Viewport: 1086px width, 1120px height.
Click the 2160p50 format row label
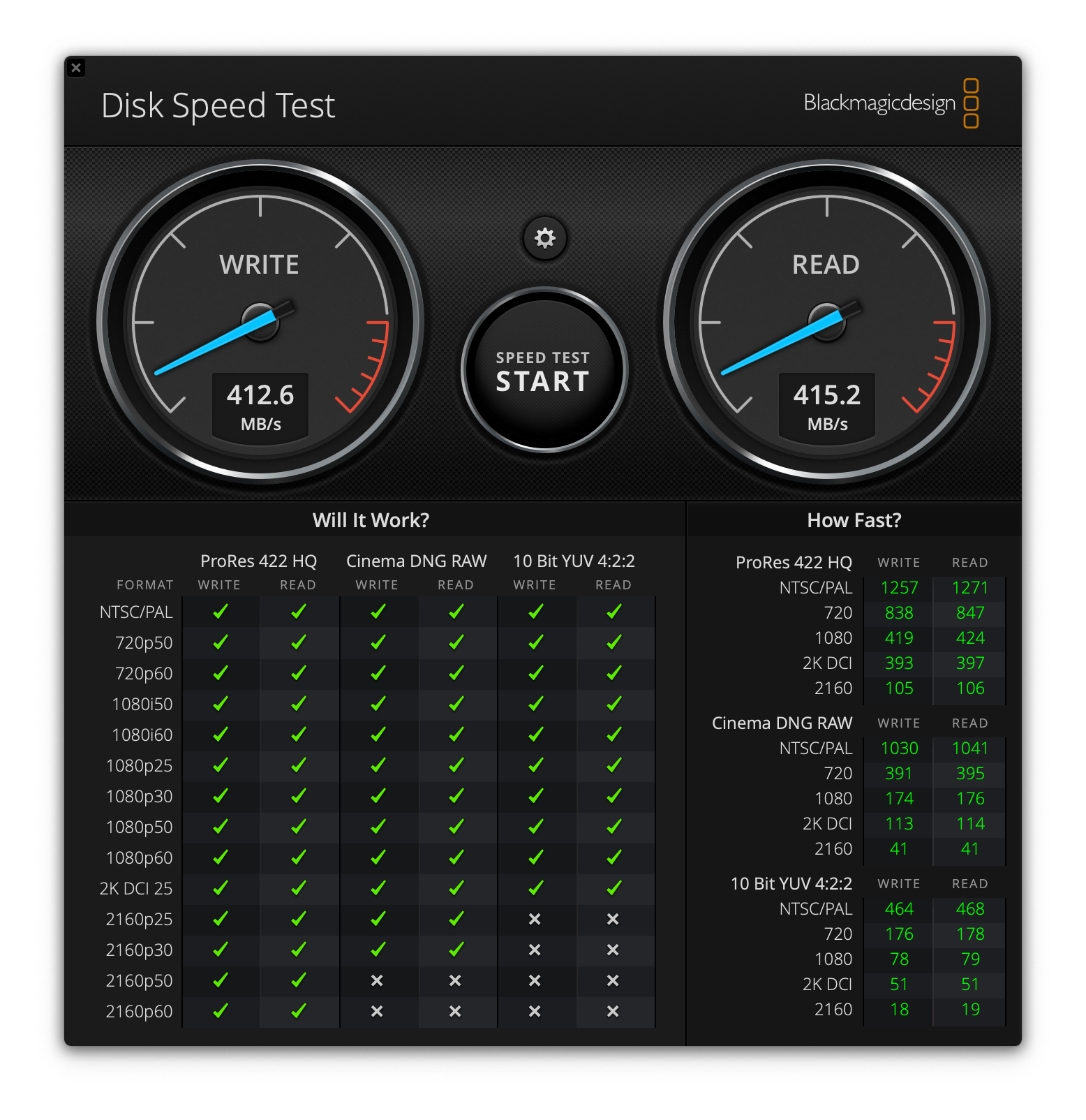[x=139, y=980]
